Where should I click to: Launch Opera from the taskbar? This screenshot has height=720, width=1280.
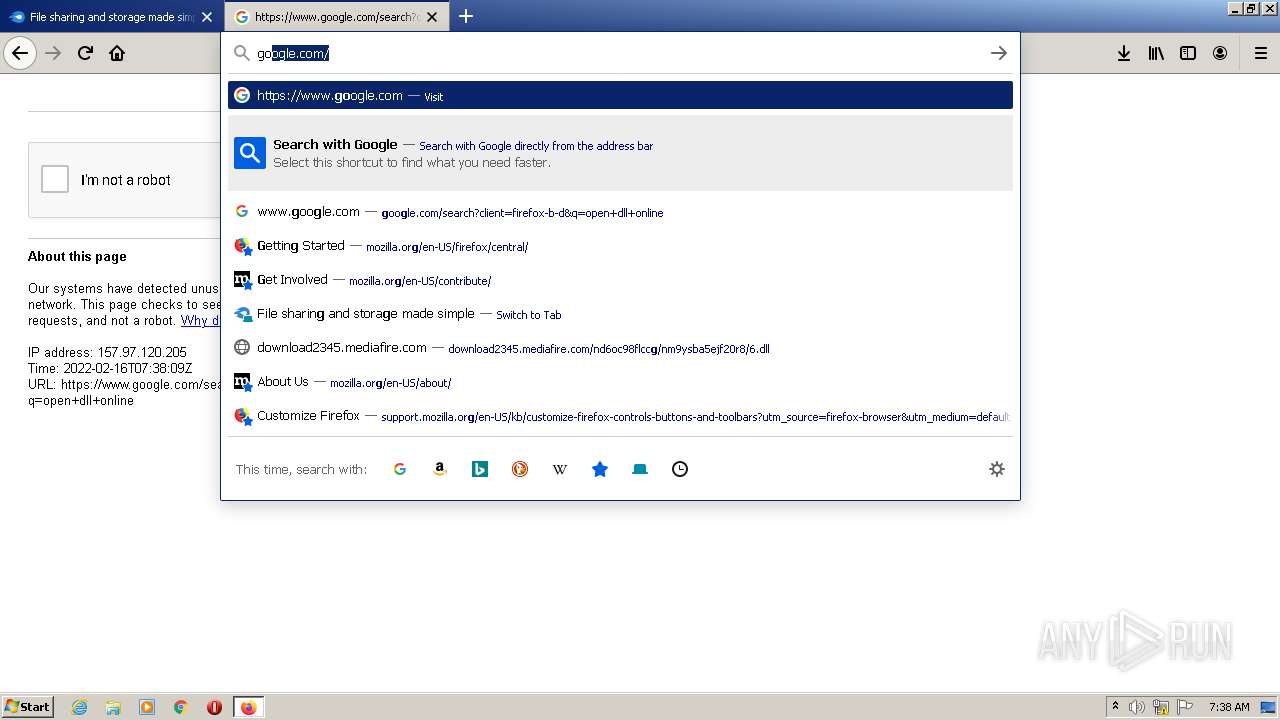tap(214, 707)
